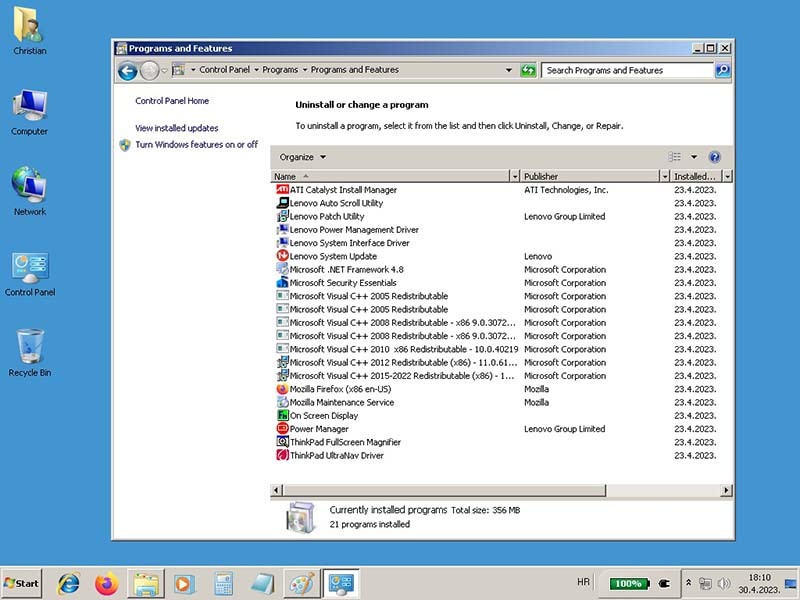Image resolution: width=800 pixels, height=600 pixels.
Task: Open Firefox from the taskbar
Action: point(106,583)
